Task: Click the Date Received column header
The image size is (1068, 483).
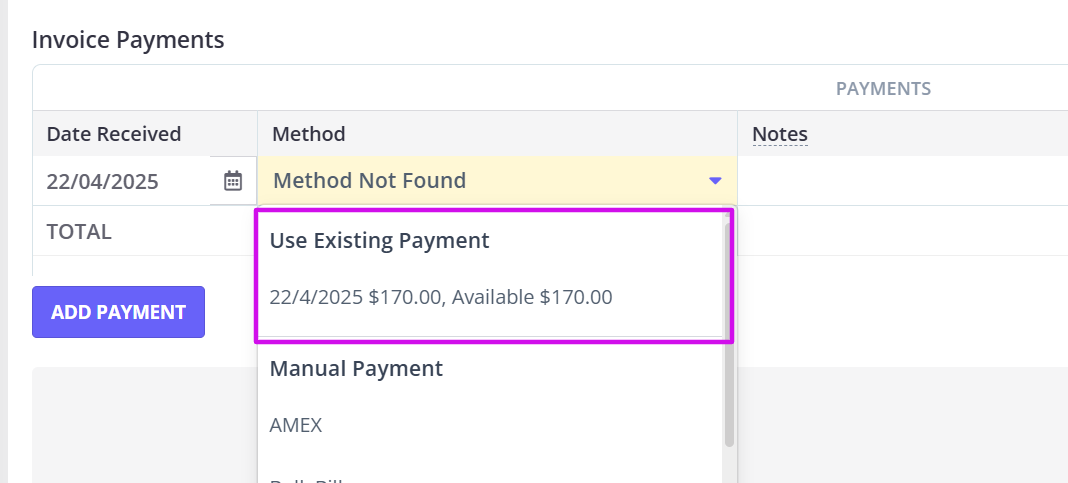Action: 114,134
